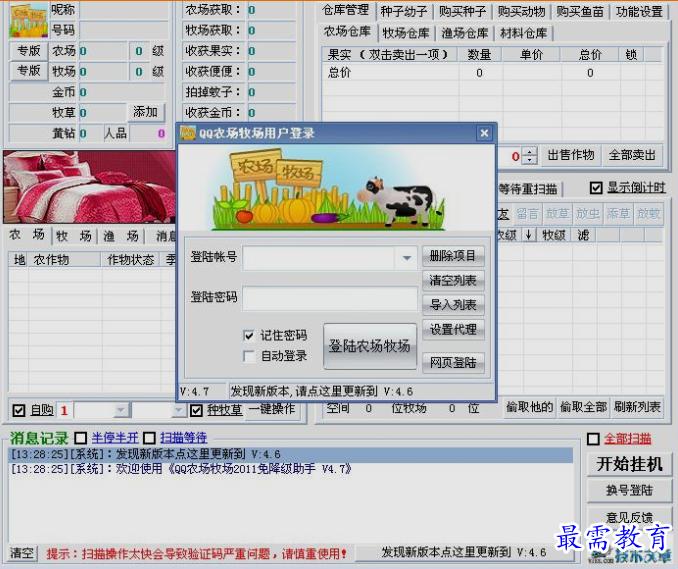Click the 作物状态 column header
This screenshot has height=569, width=678.
[x=131, y=259]
